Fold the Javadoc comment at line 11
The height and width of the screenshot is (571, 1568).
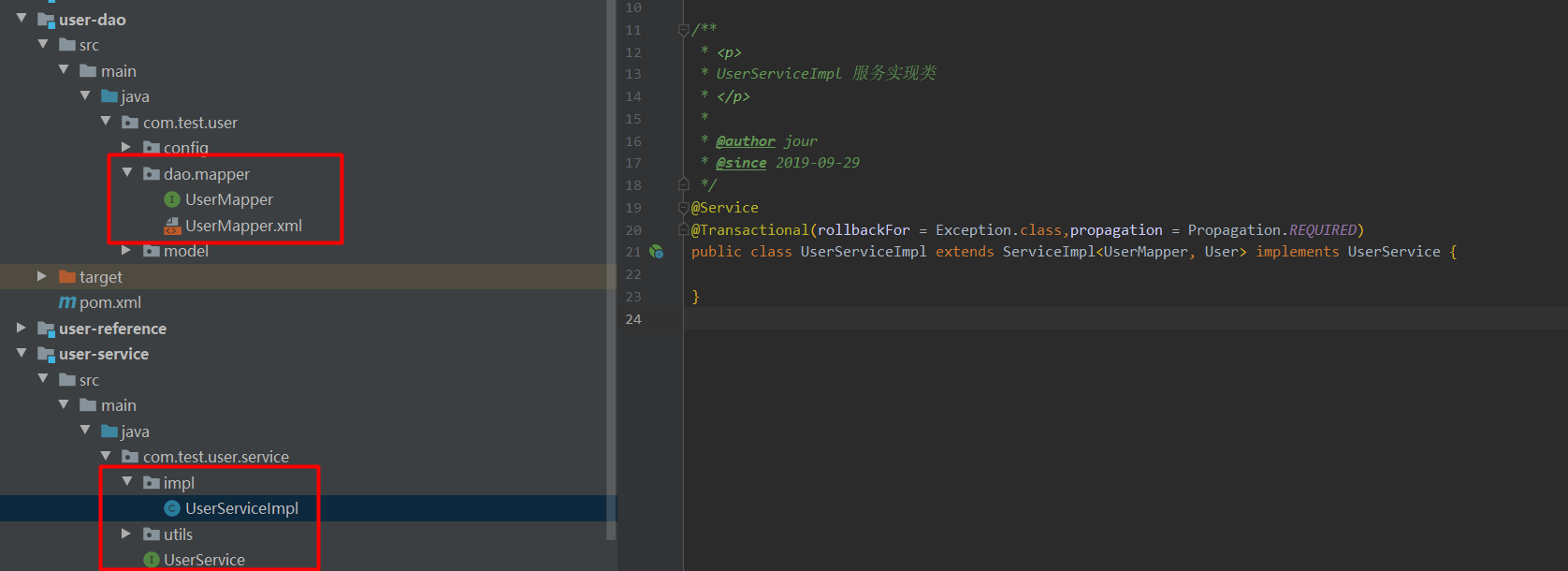[684, 30]
